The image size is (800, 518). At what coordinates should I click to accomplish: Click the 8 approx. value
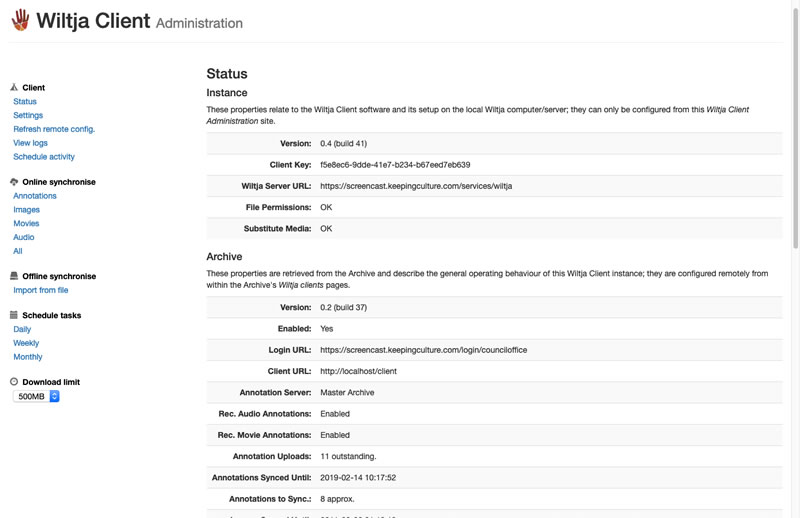click(x=337, y=499)
